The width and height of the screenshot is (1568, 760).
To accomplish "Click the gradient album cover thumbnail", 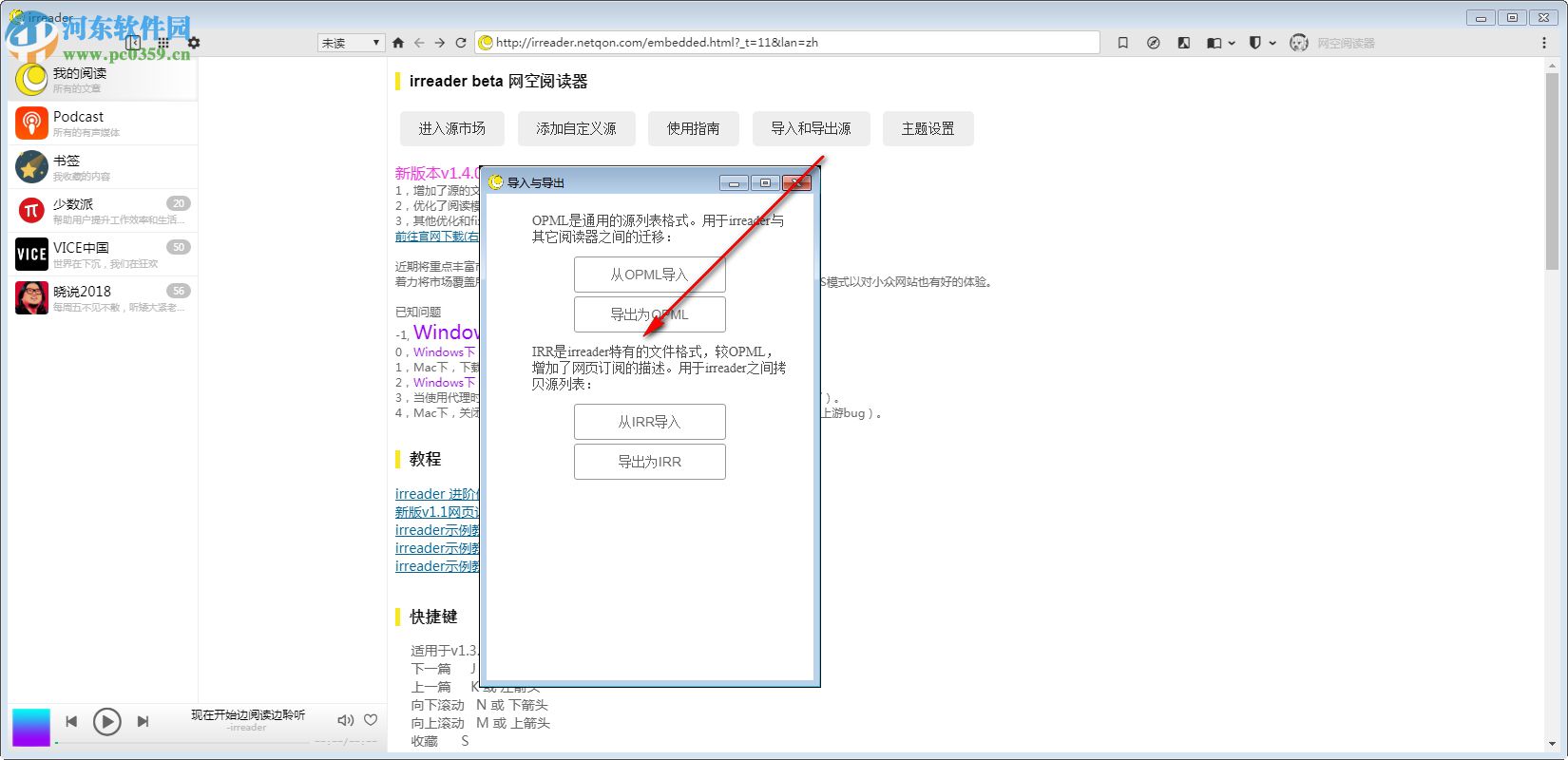I will click(31, 727).
